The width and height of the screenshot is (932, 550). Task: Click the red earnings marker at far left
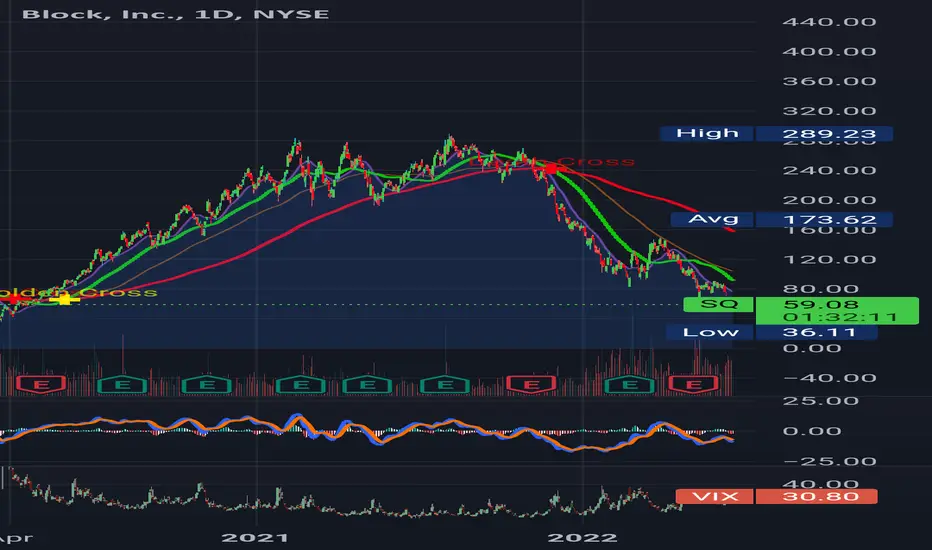41,385
